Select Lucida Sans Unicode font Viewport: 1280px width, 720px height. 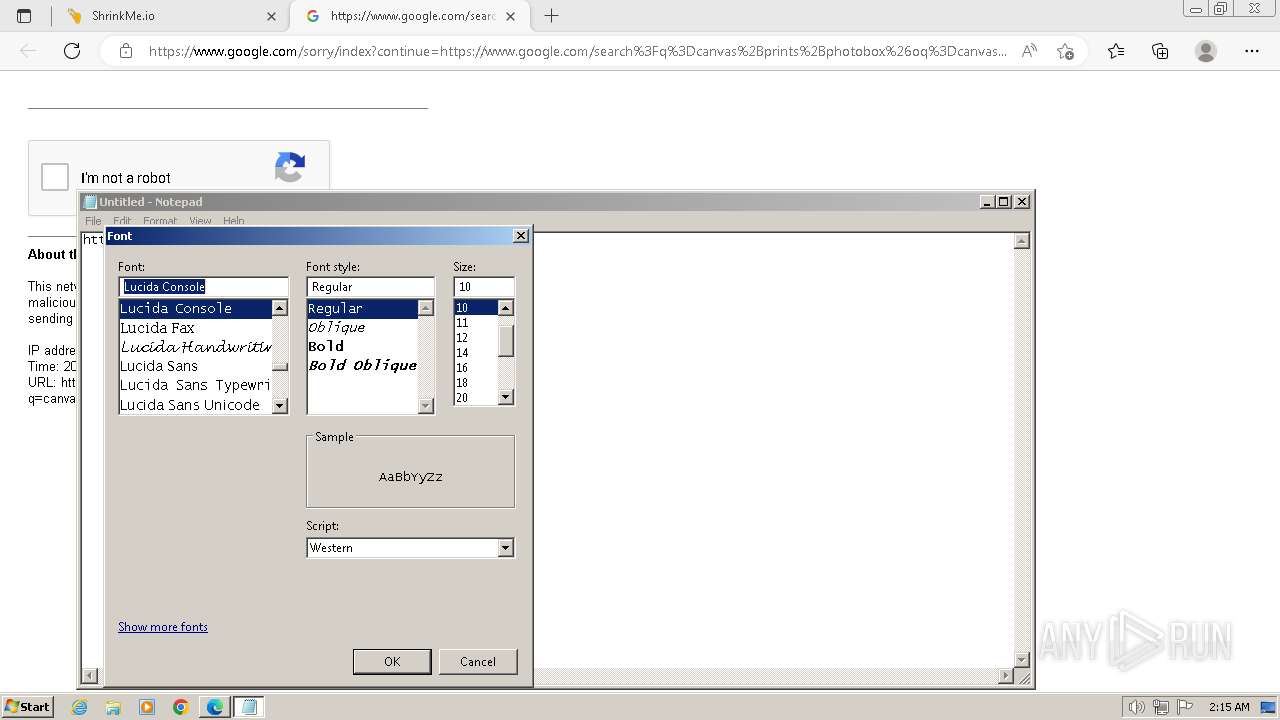tap(195, 405)
